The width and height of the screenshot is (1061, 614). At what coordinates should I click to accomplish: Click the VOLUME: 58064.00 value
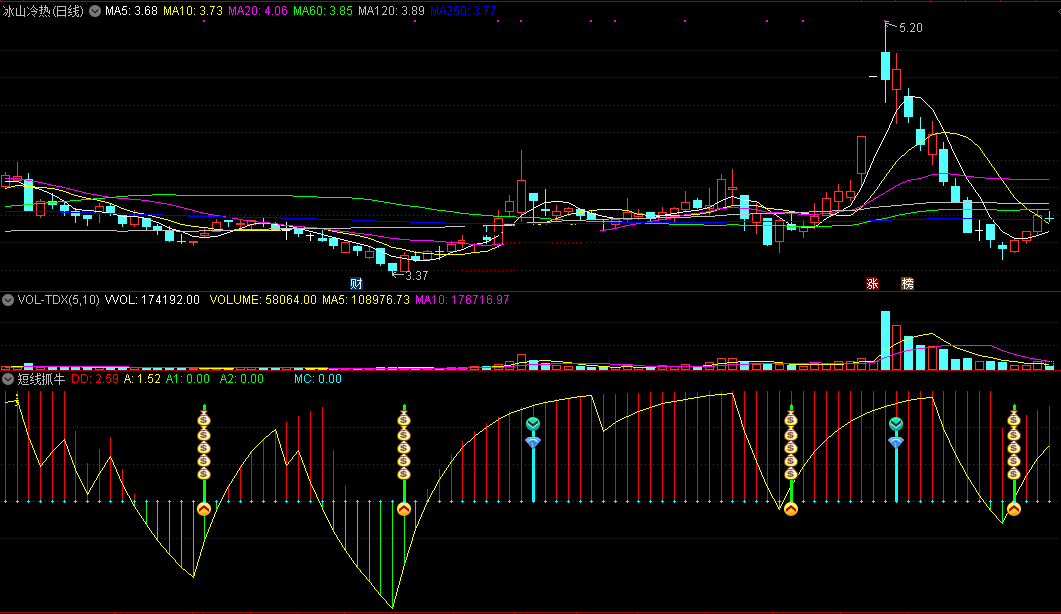263,300
